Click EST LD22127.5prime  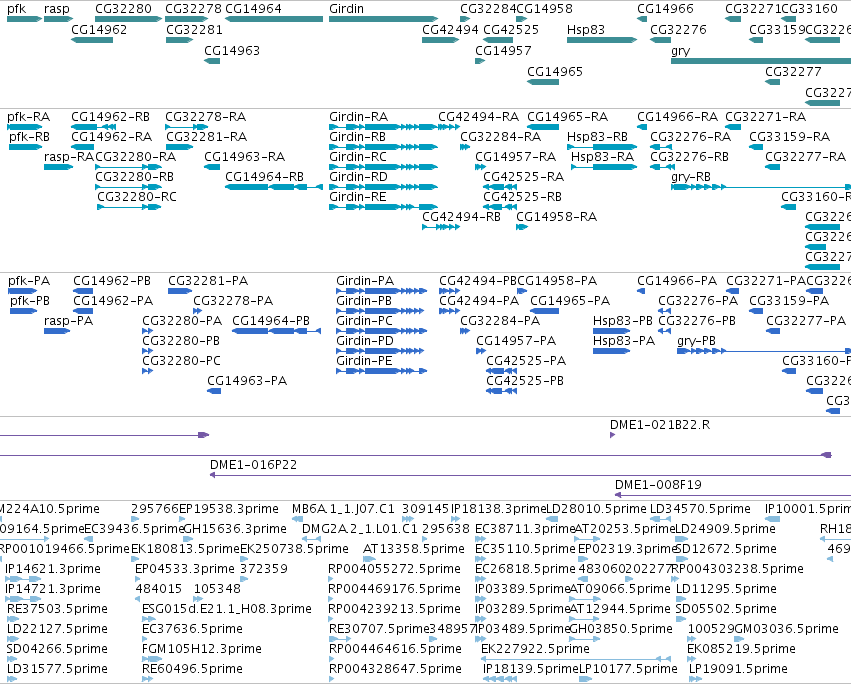click(57, 629)
